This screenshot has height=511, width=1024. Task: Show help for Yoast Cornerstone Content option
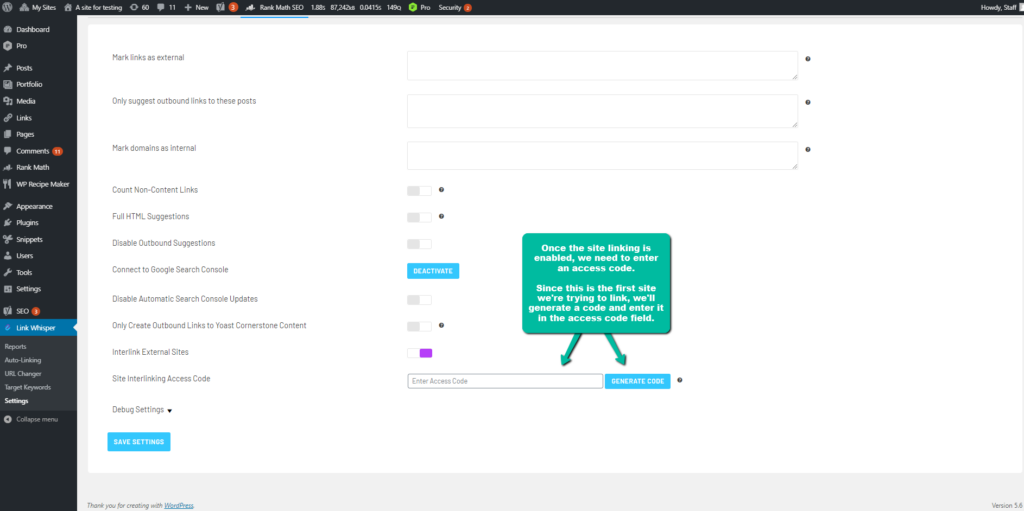441,325
